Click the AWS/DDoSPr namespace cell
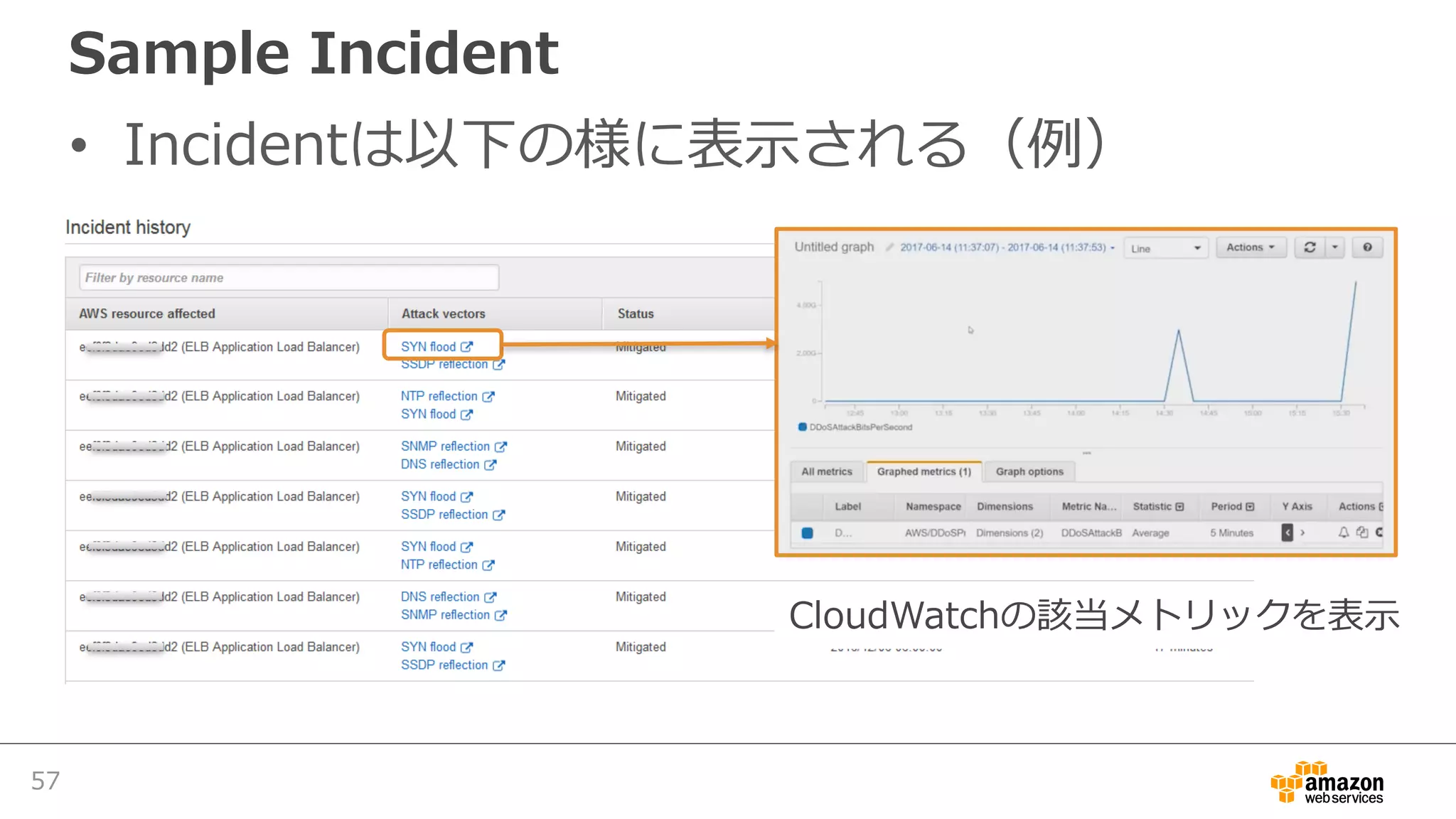 (935, 532)
